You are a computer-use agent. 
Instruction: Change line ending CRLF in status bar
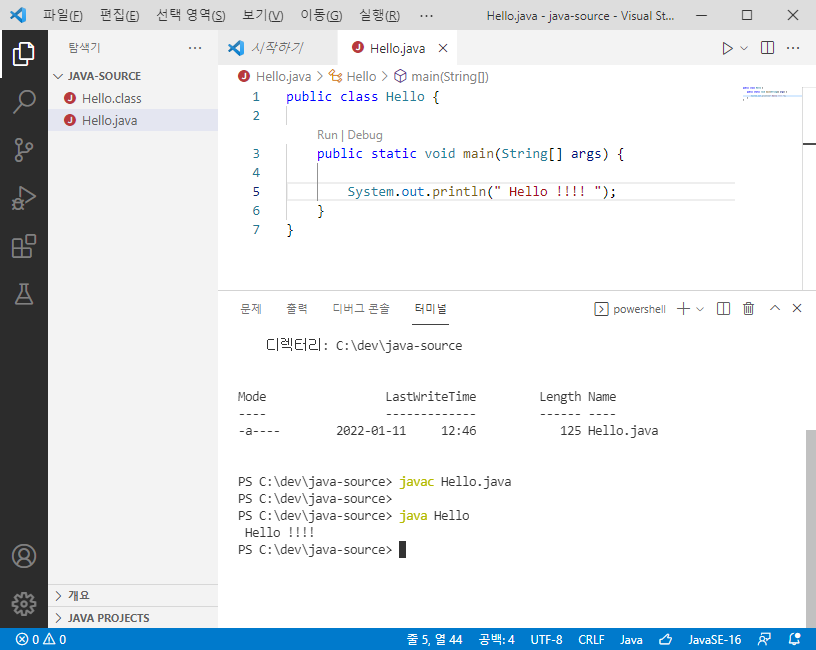(591, 639)
